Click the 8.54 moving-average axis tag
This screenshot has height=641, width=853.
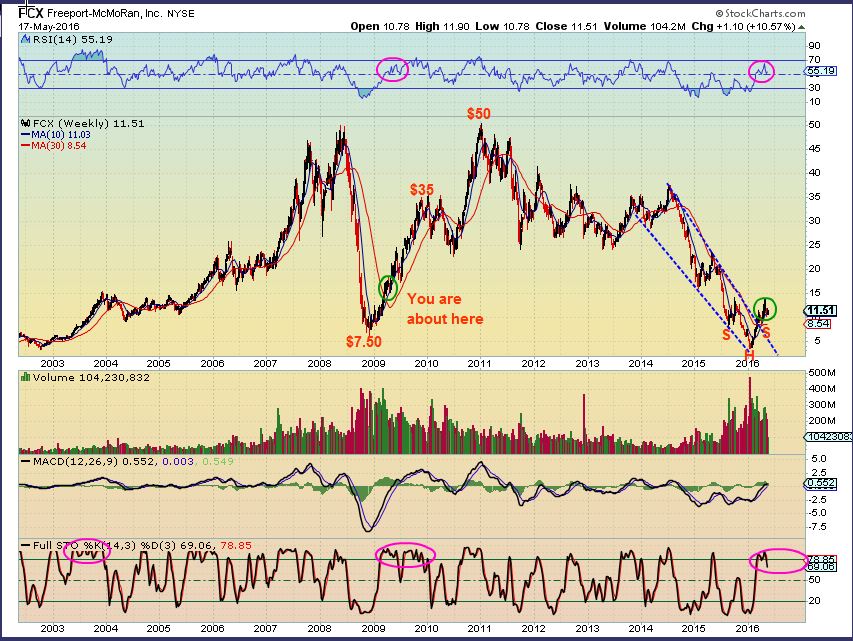coord(818,324)
